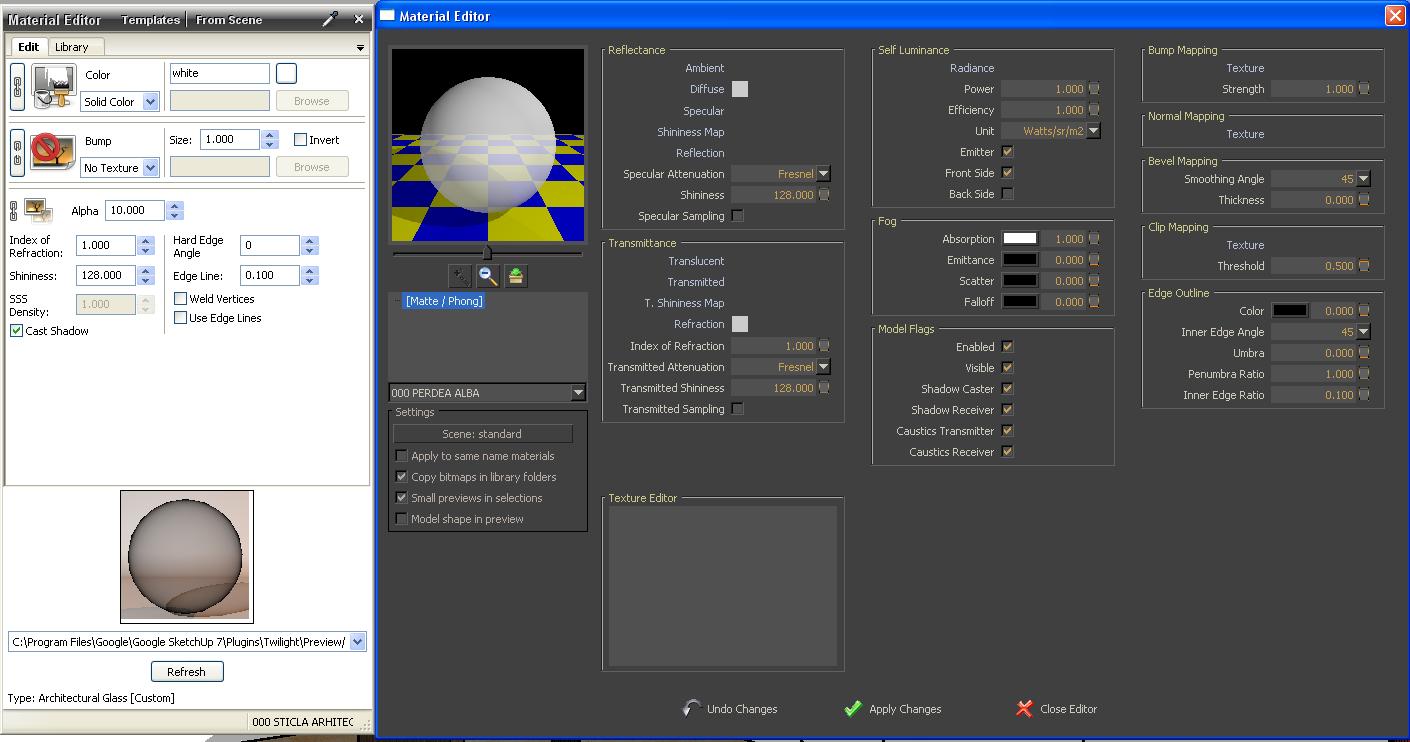1410x742 pixels.
Task: Click the spinner knob beside Clip Mapping Threshold
Action: tap(1364, 266)
